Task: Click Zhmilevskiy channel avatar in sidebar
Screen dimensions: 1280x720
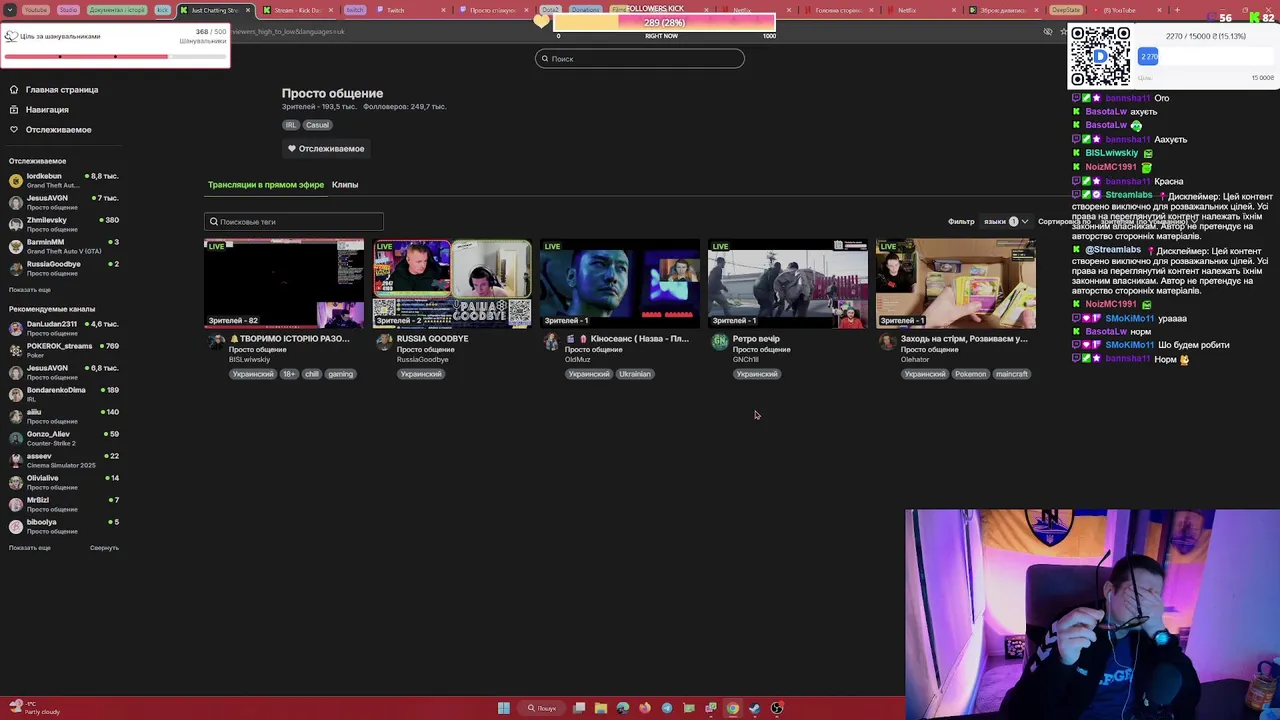Action: (x=16, y=225)
